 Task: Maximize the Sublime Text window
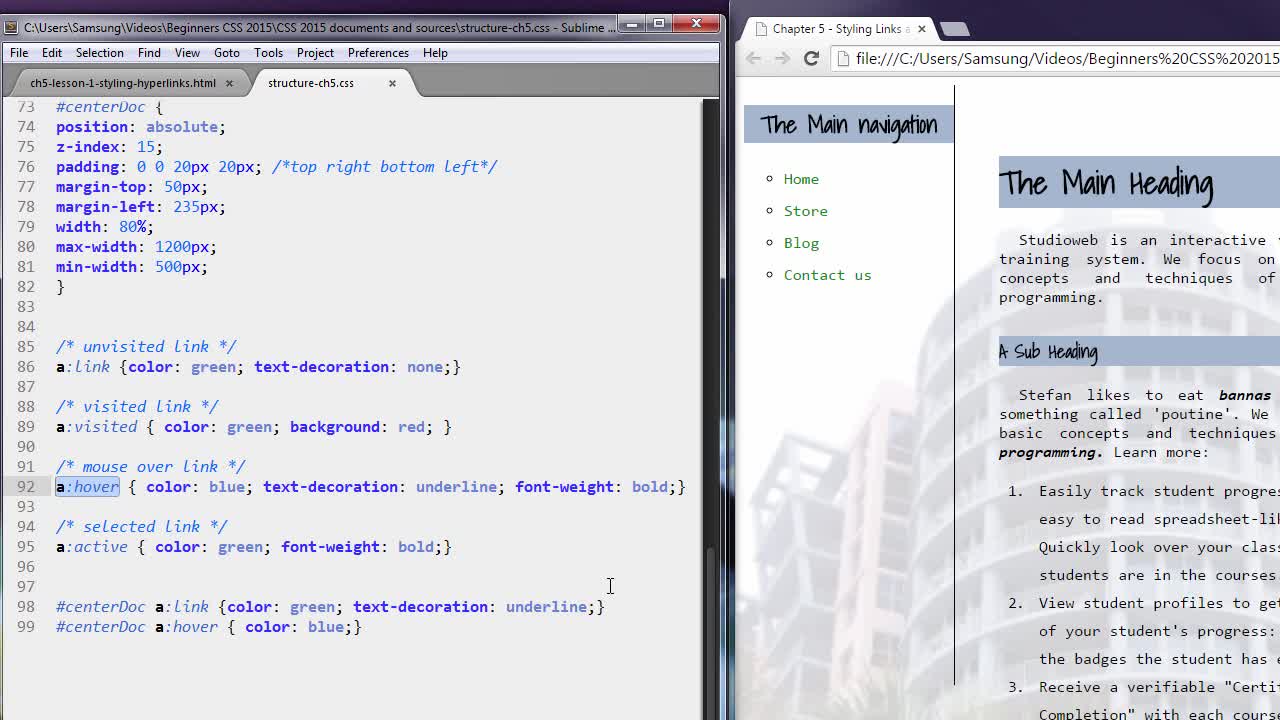click(659, 24)
